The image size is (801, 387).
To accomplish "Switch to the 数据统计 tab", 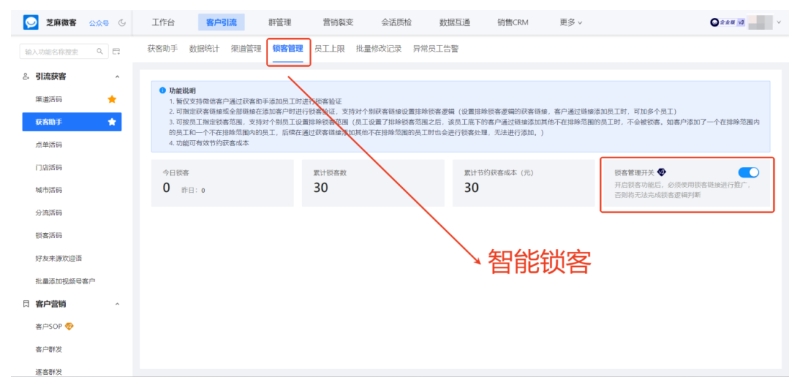I will tap(204, 49).
